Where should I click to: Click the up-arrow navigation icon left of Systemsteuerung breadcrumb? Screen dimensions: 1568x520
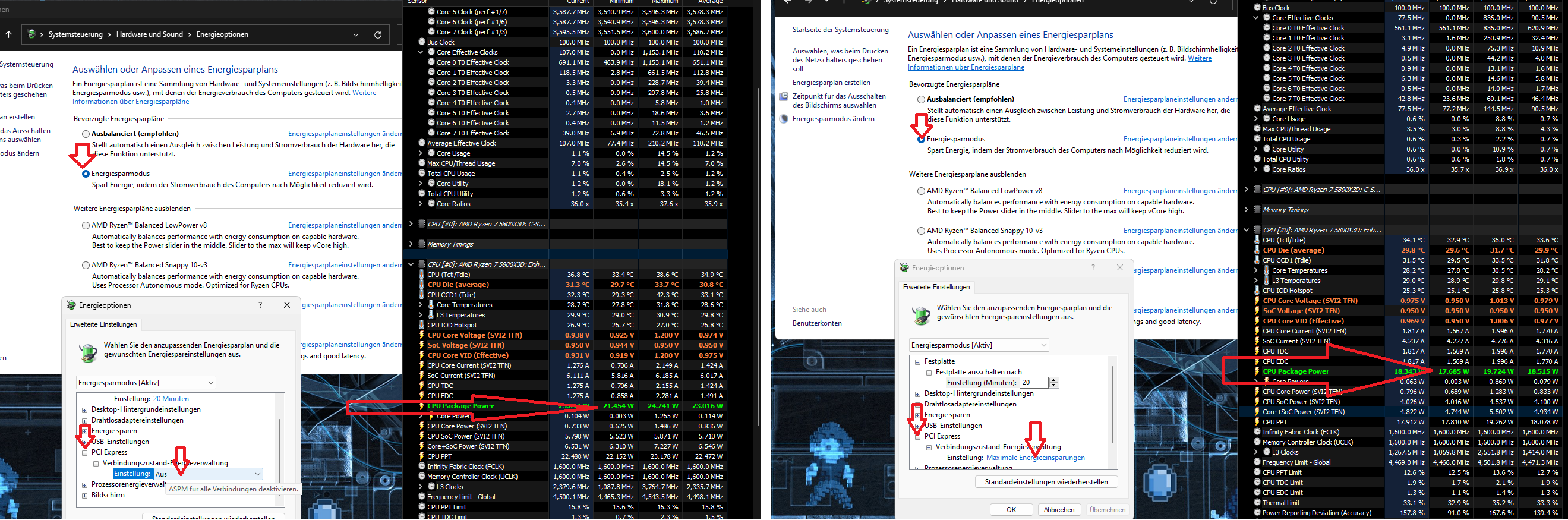(x=8, y=34)
